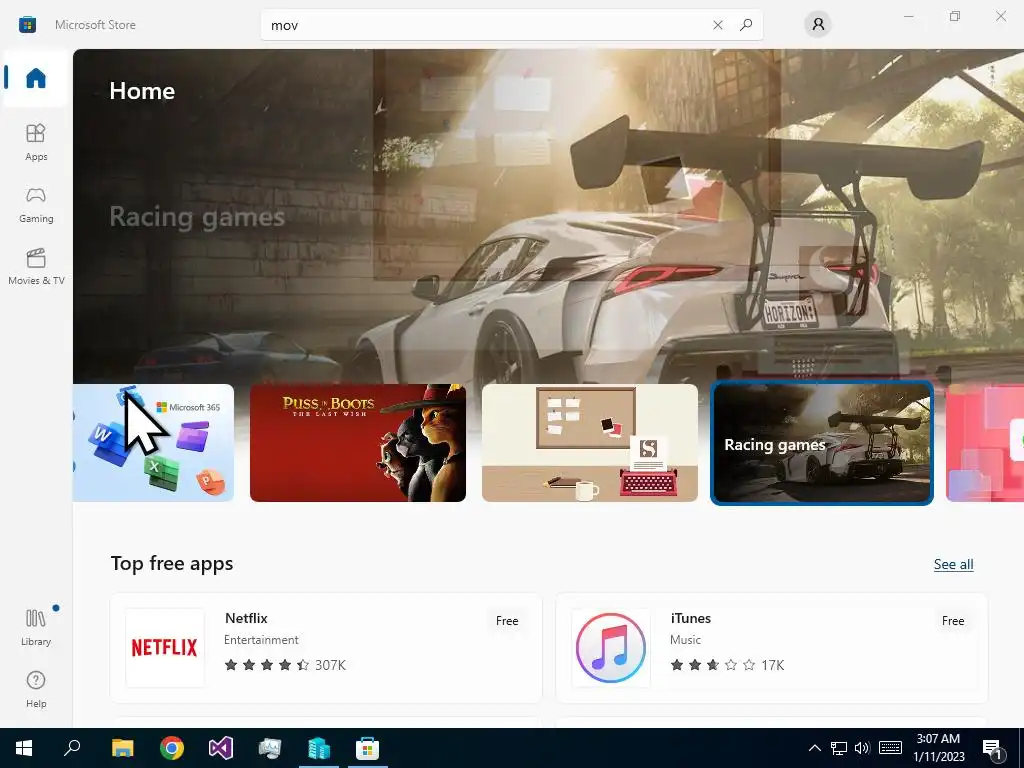The width and height of the screenshot is (1024, 768).
Task: Click the search magnifier icon
Action: click(746, 25)
